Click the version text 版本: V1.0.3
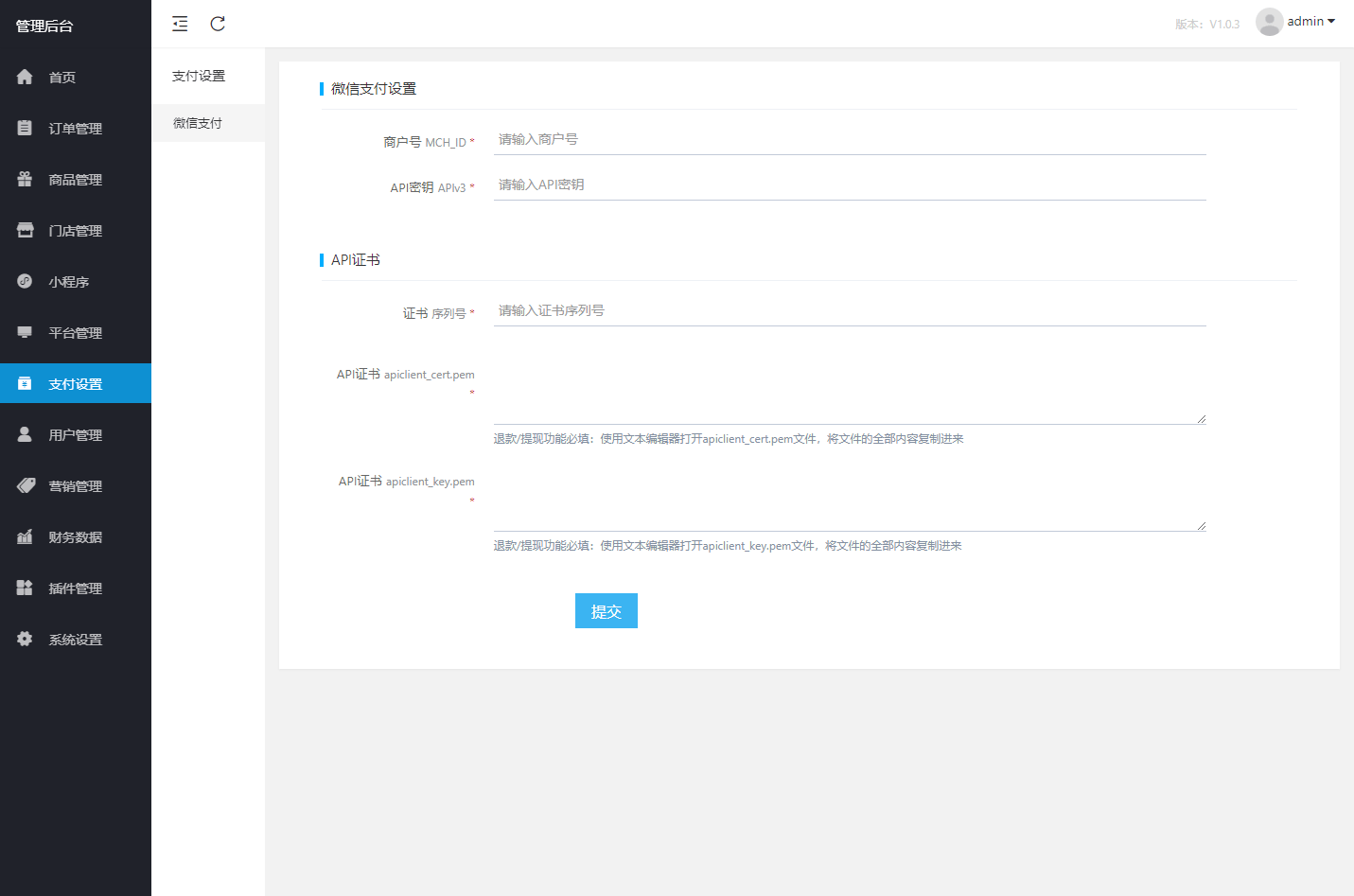The height and width of the screenshot is (896, 1354). click(x=1207, y=24)
